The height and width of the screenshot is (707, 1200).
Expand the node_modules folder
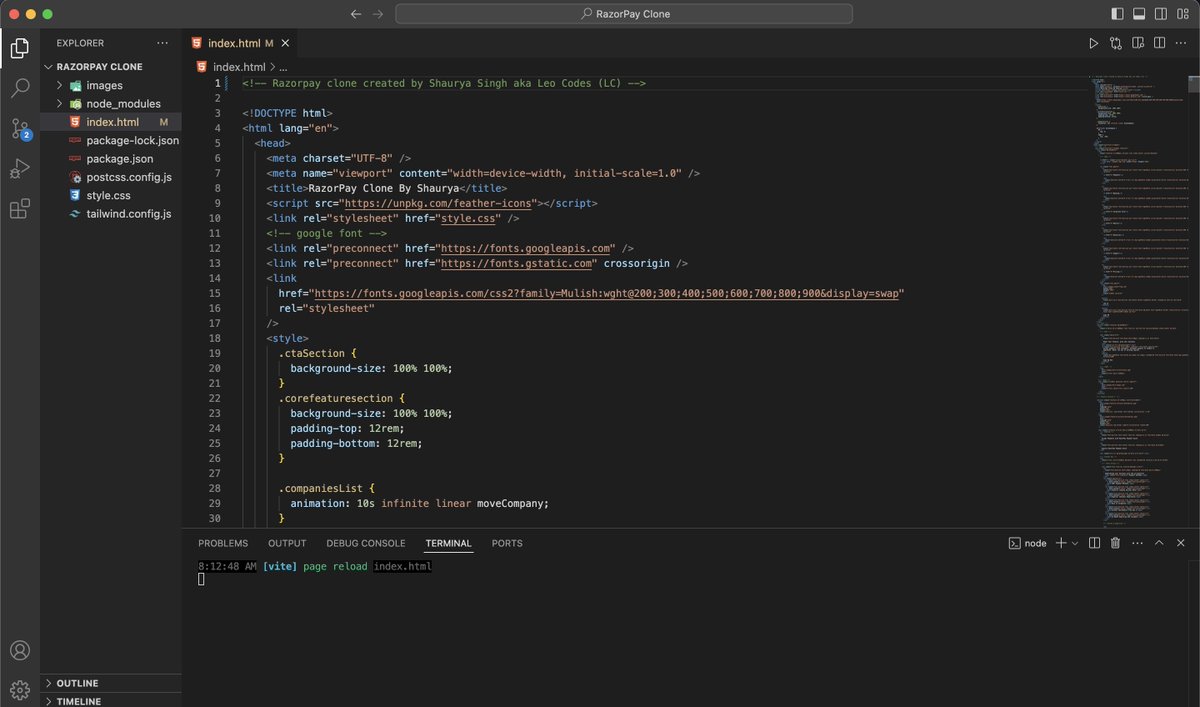coord(111,103)
